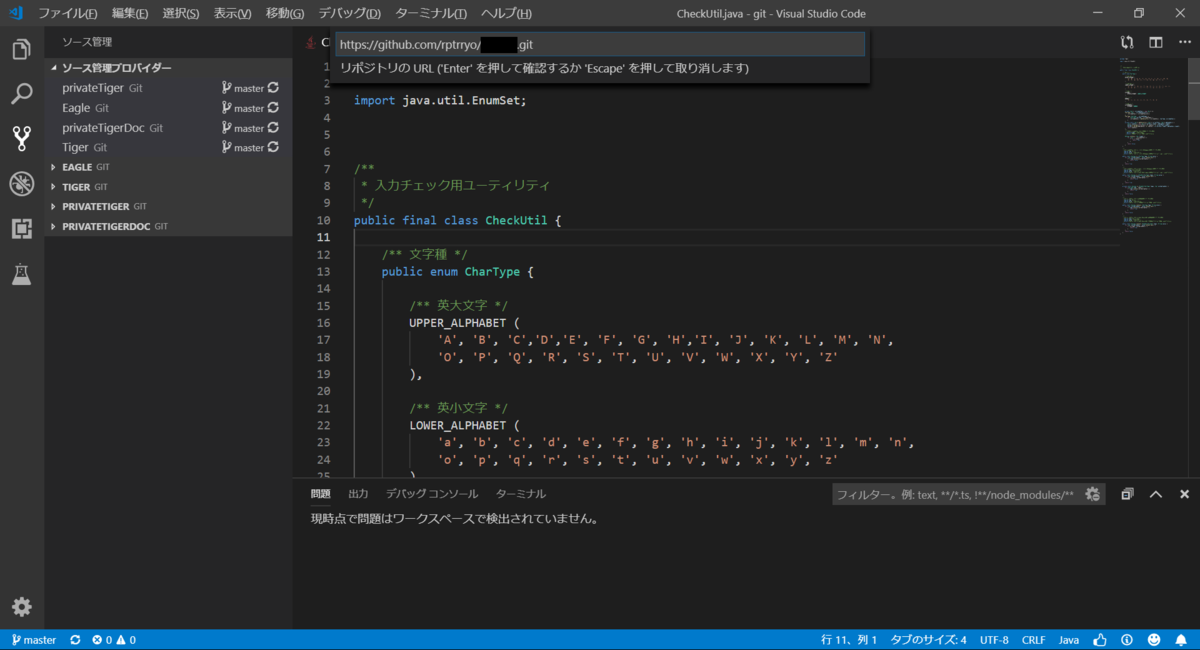Sync changes for Eagle repository

[x=273, y=108]
